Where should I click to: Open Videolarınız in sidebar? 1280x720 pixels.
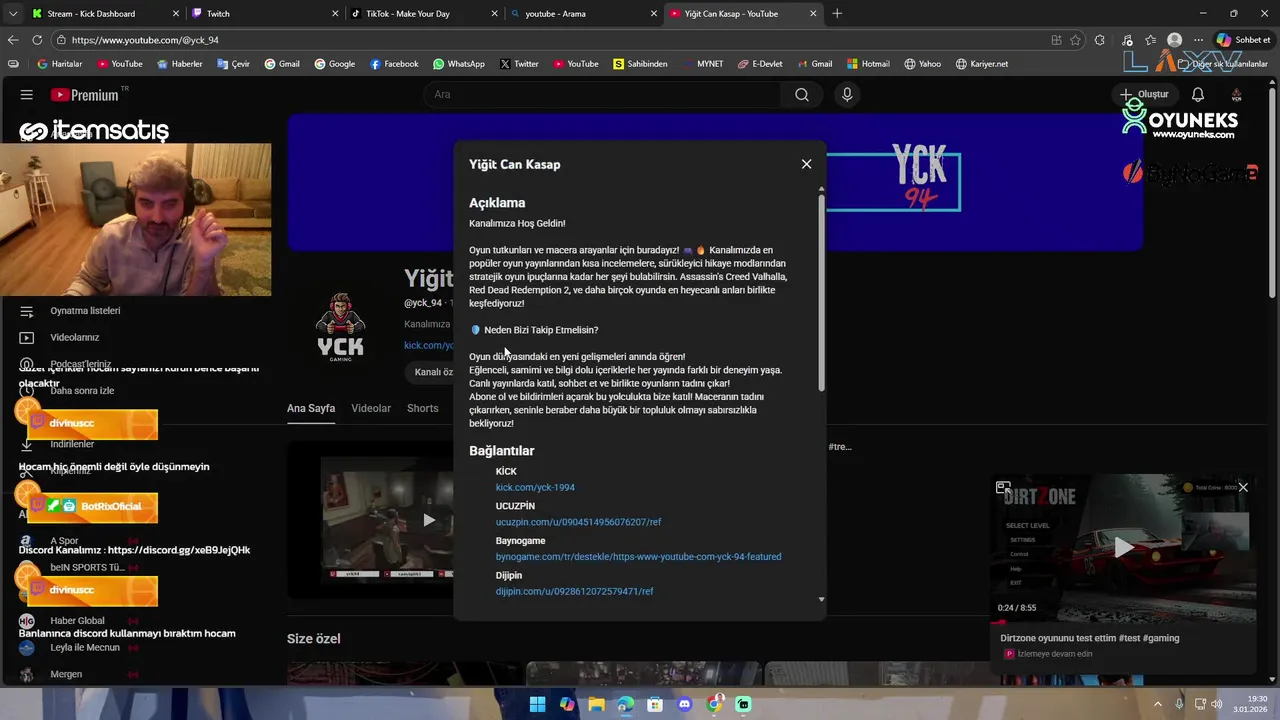coord(75,338)
